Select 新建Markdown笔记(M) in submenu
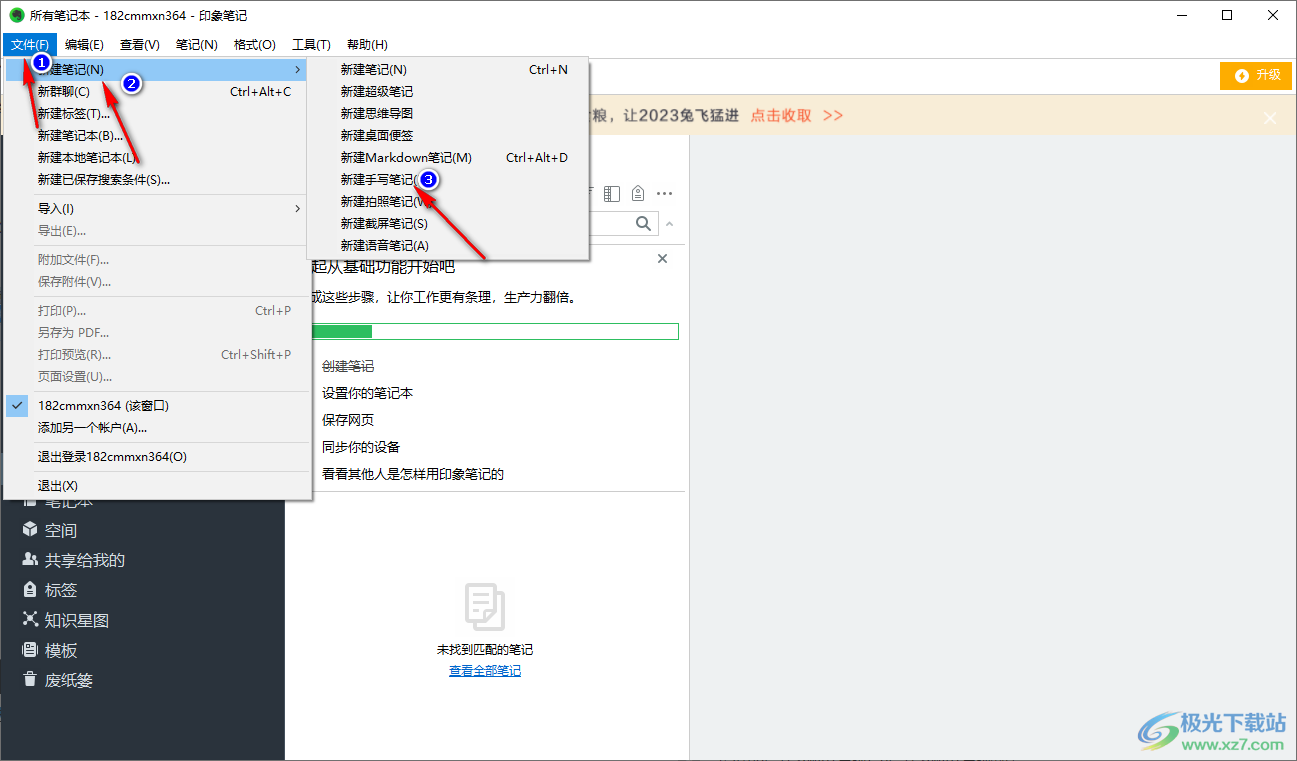 click(x=448, y=158)
